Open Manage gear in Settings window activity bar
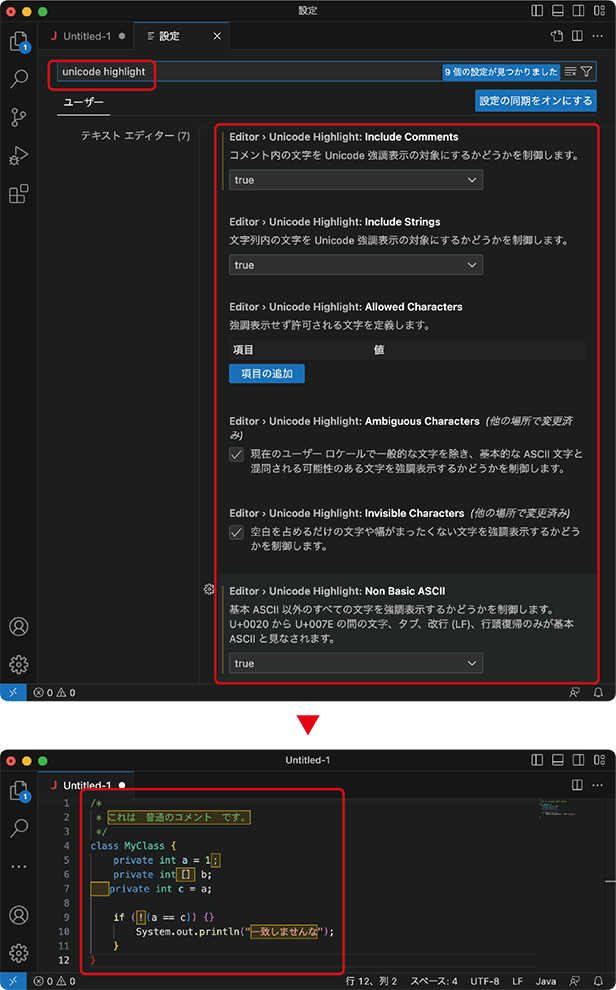616x990 pixels. tap(19, 664)
